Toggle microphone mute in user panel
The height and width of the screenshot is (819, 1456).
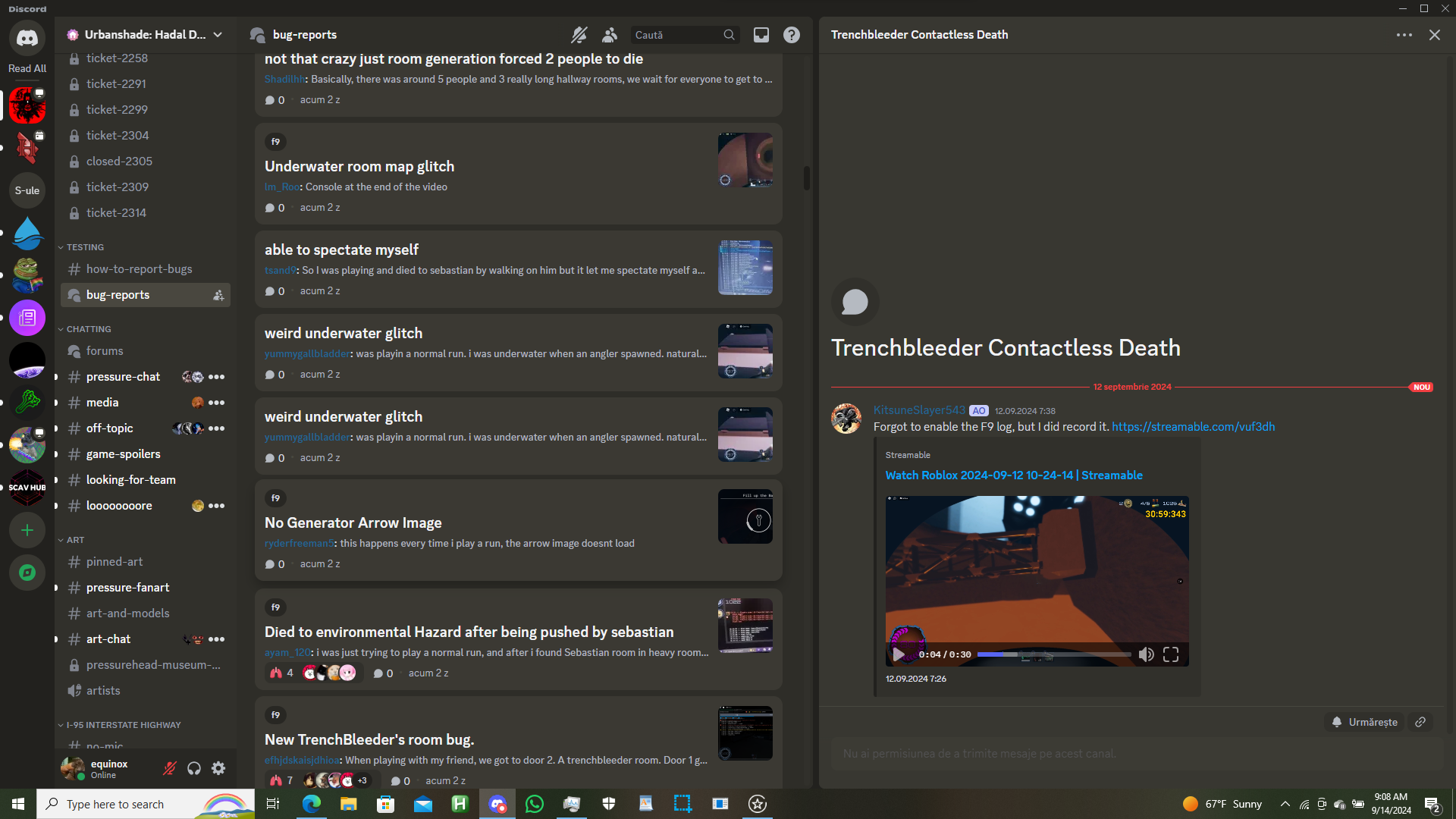[170, 769]
